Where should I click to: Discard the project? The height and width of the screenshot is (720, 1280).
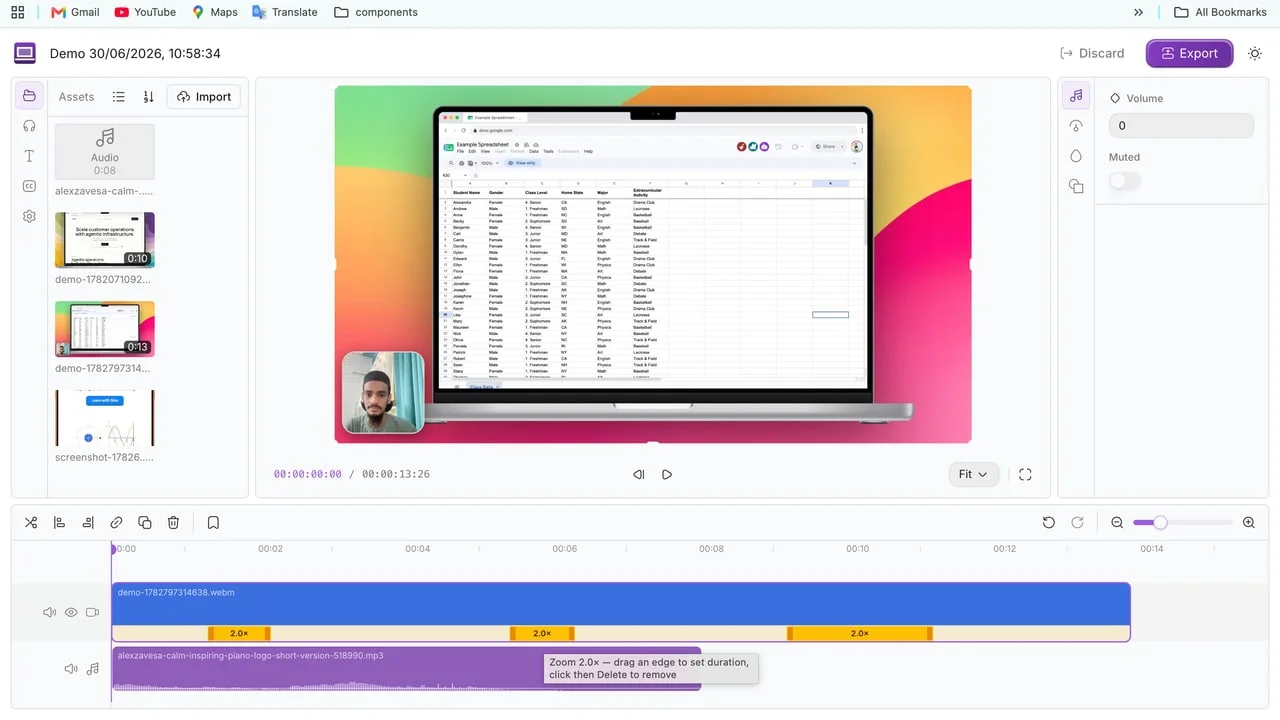1092,53
